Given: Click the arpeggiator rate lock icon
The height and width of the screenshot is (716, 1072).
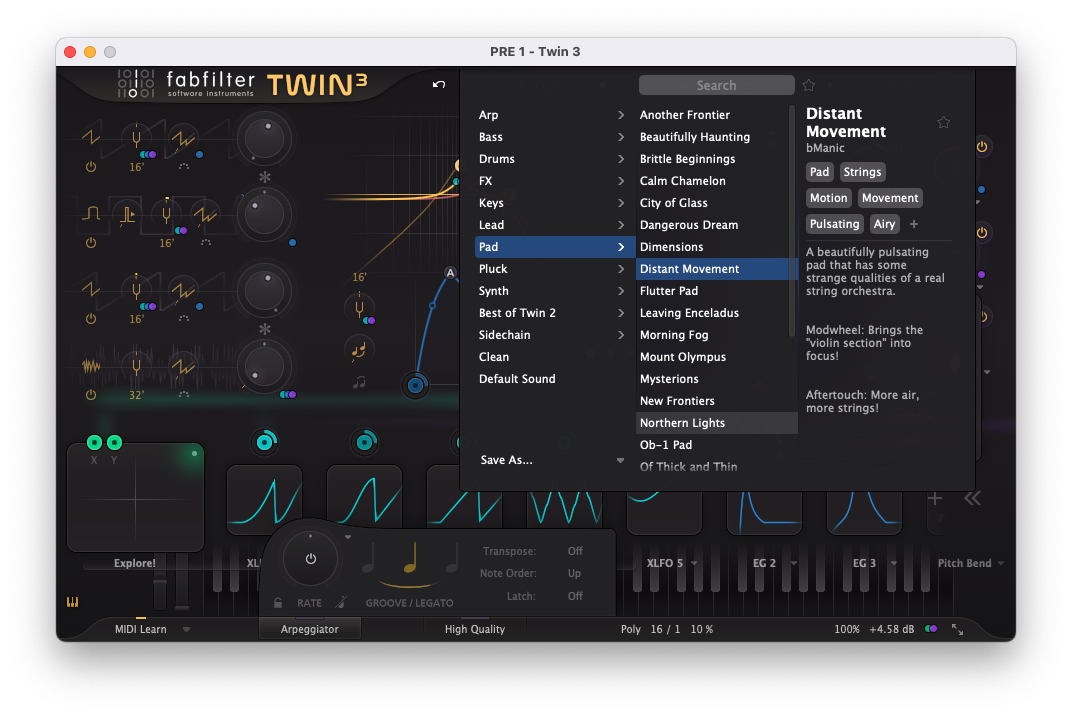Looking at the screenshot, I should (x=278, y=603).
